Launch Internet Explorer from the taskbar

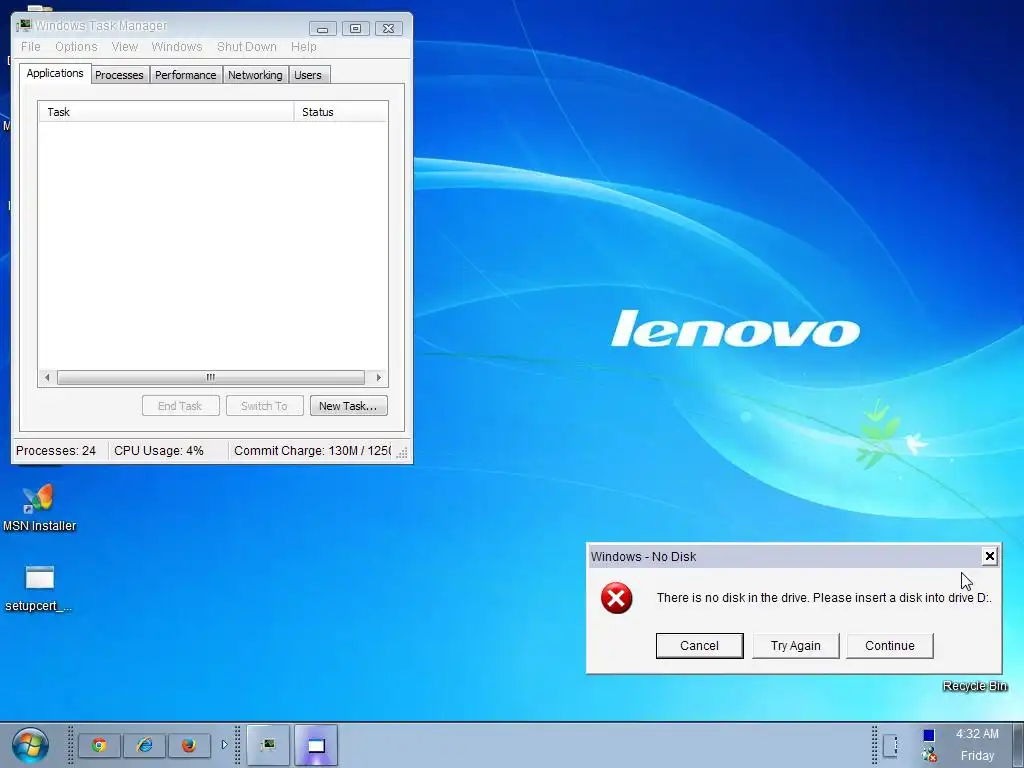(144, 745)
